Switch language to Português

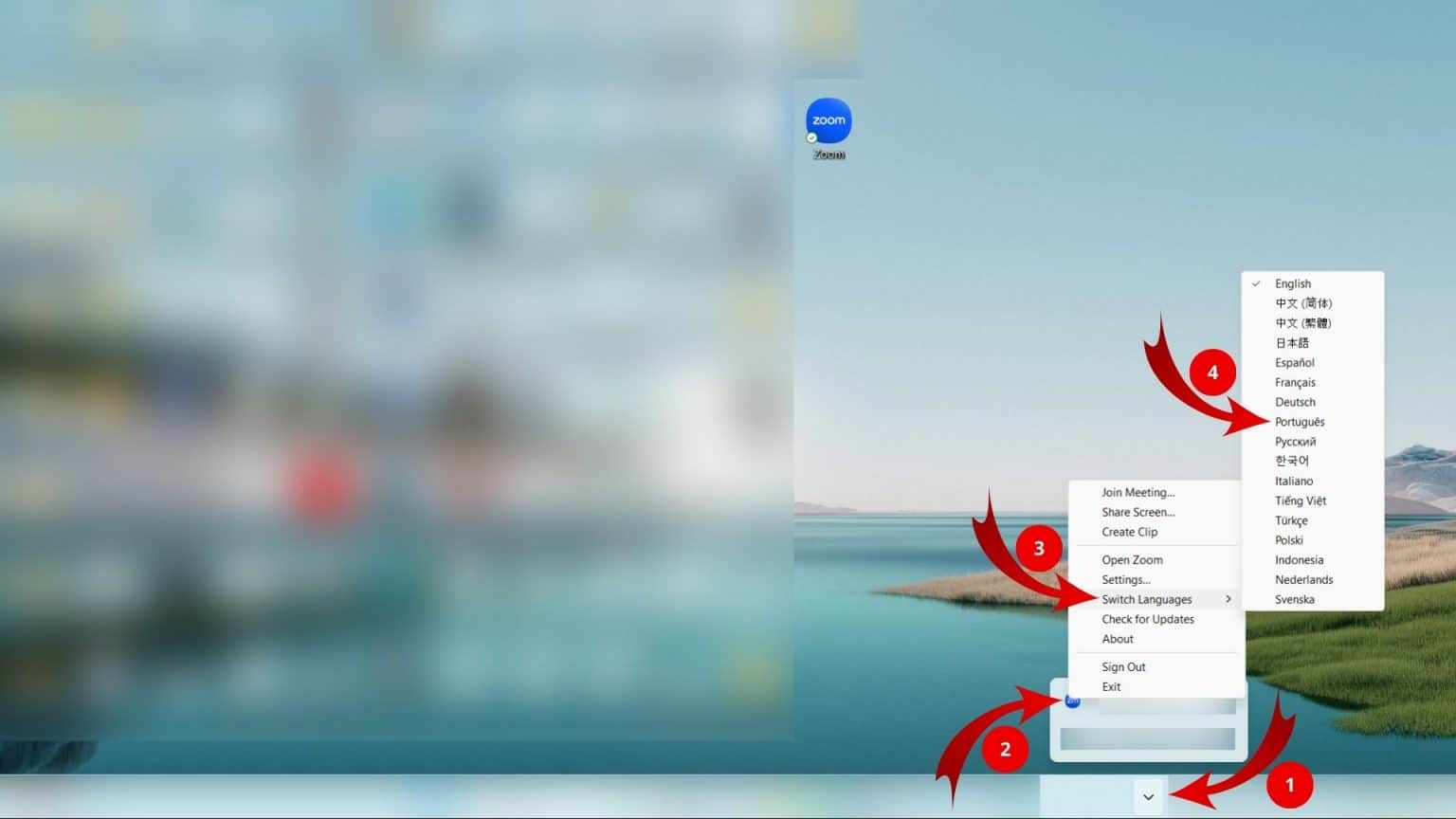(x=1300, y=422)
